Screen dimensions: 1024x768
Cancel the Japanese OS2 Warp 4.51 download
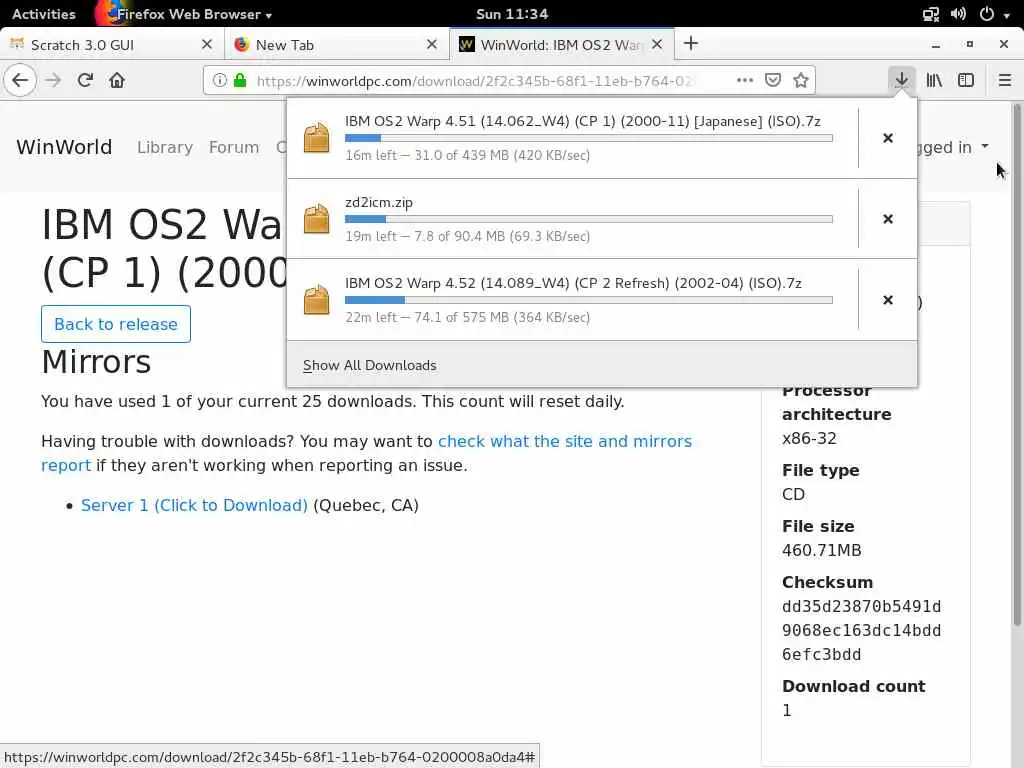888,138
